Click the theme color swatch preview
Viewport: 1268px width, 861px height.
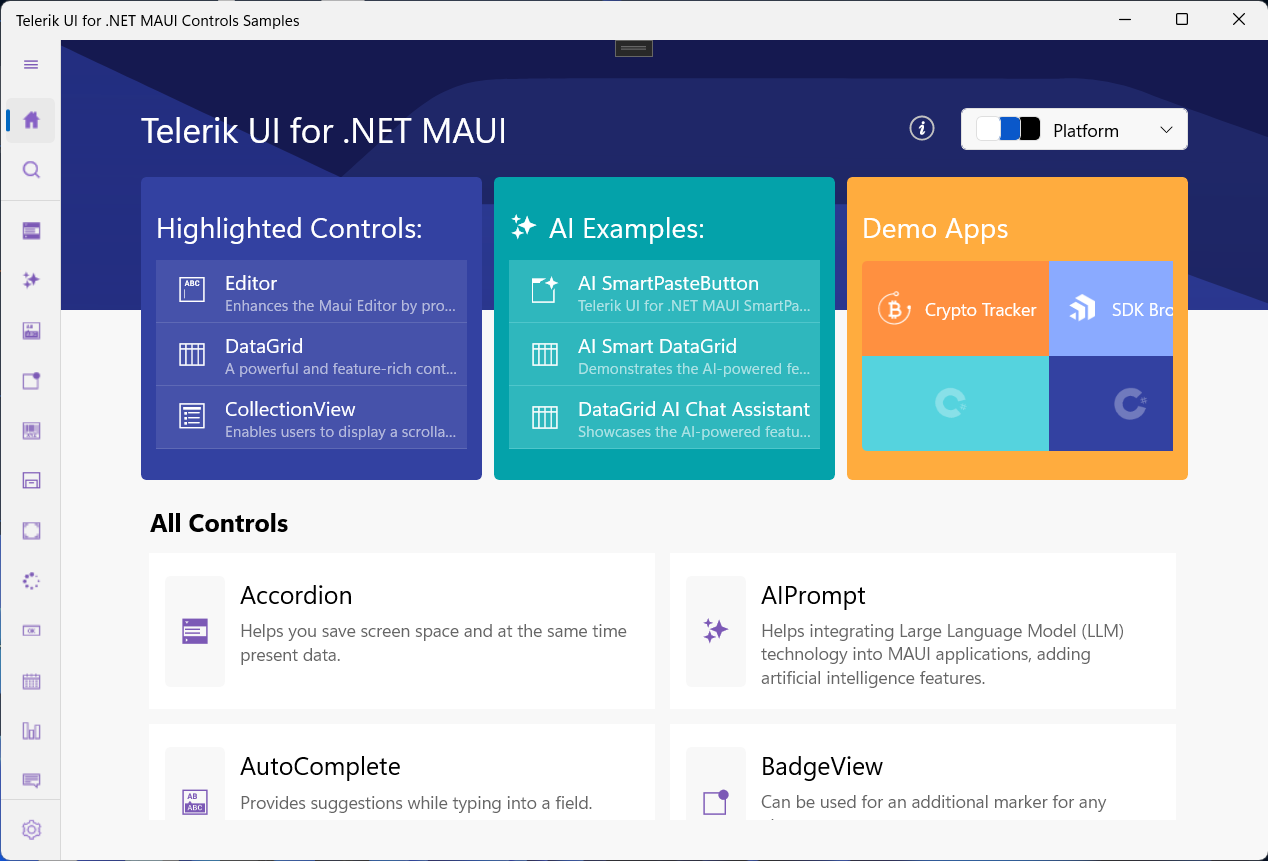coord(1008,129)
